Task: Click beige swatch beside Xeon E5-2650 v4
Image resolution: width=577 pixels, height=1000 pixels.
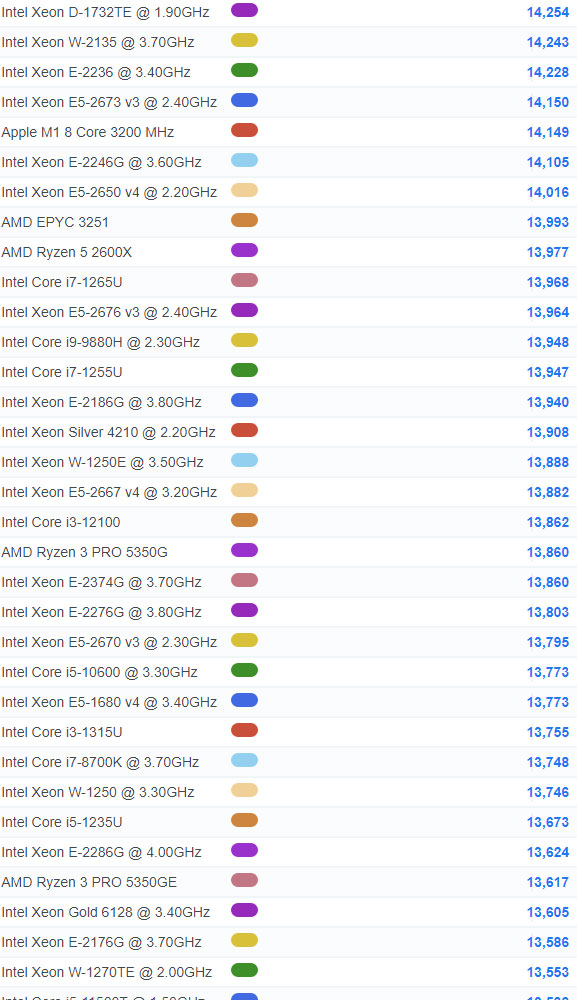Action: click(244, 190)
